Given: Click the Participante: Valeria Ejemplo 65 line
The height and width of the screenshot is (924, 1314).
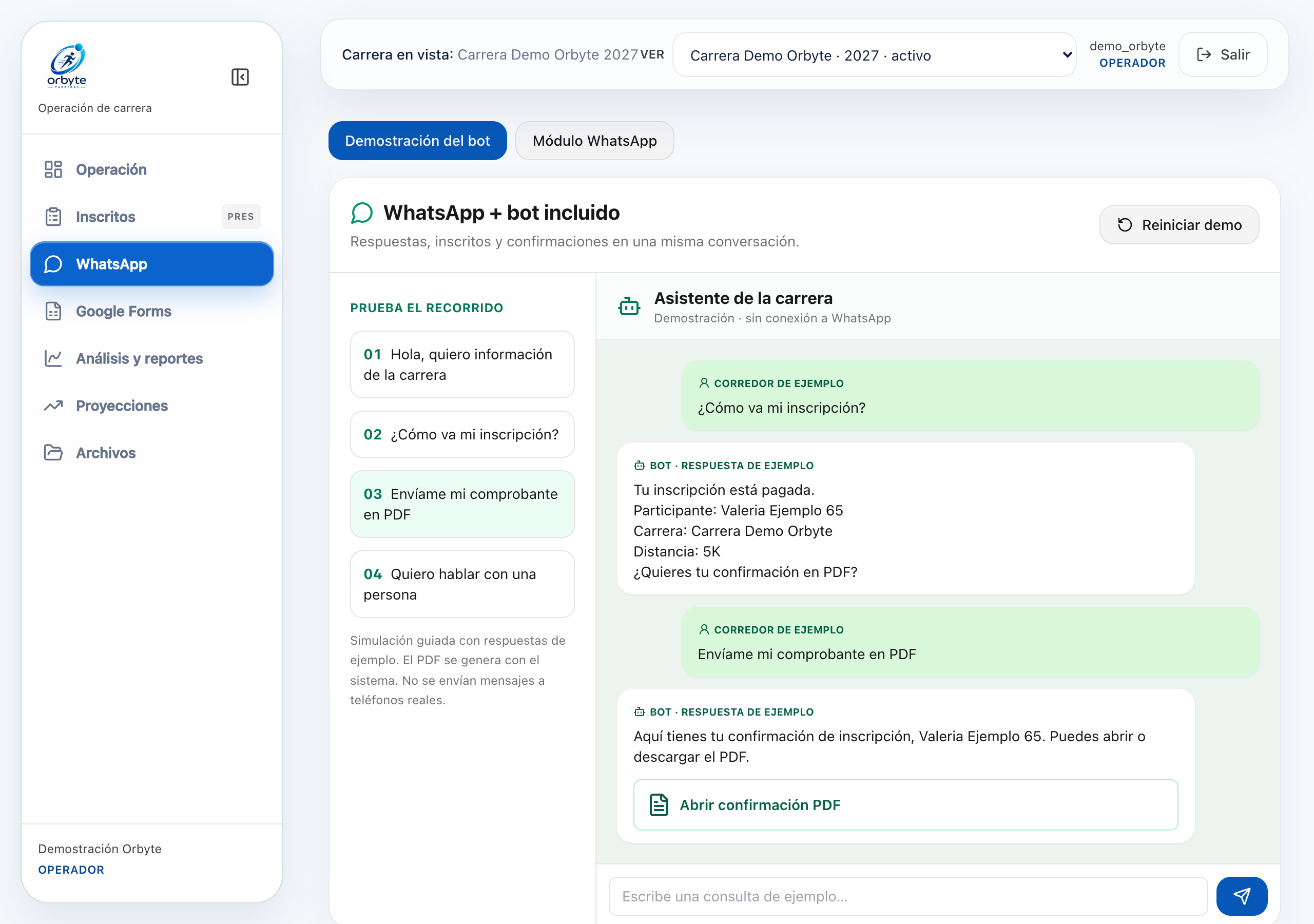Looking at the screenshot, I should click(738, 510).
